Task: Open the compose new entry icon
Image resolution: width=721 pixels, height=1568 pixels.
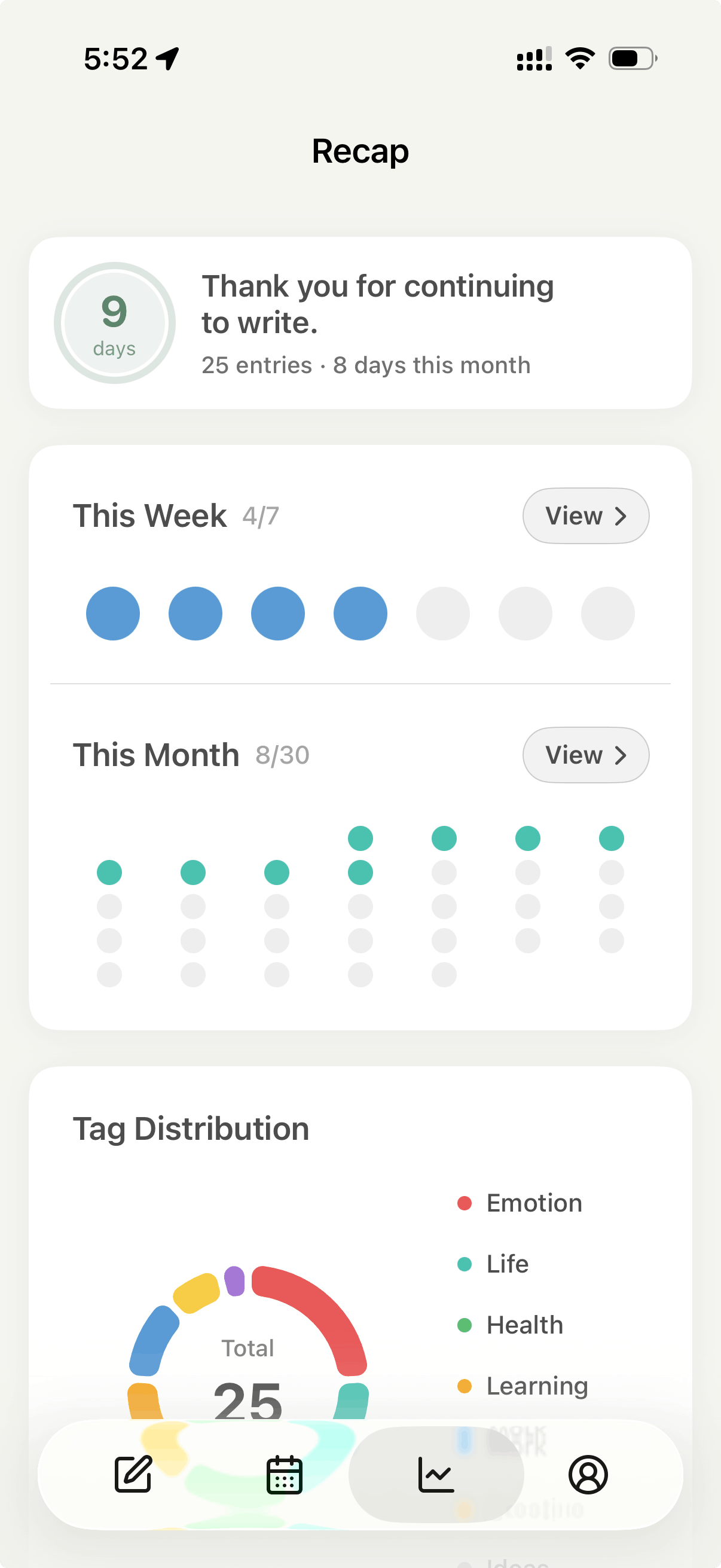Action: (x=133, y=1474)
